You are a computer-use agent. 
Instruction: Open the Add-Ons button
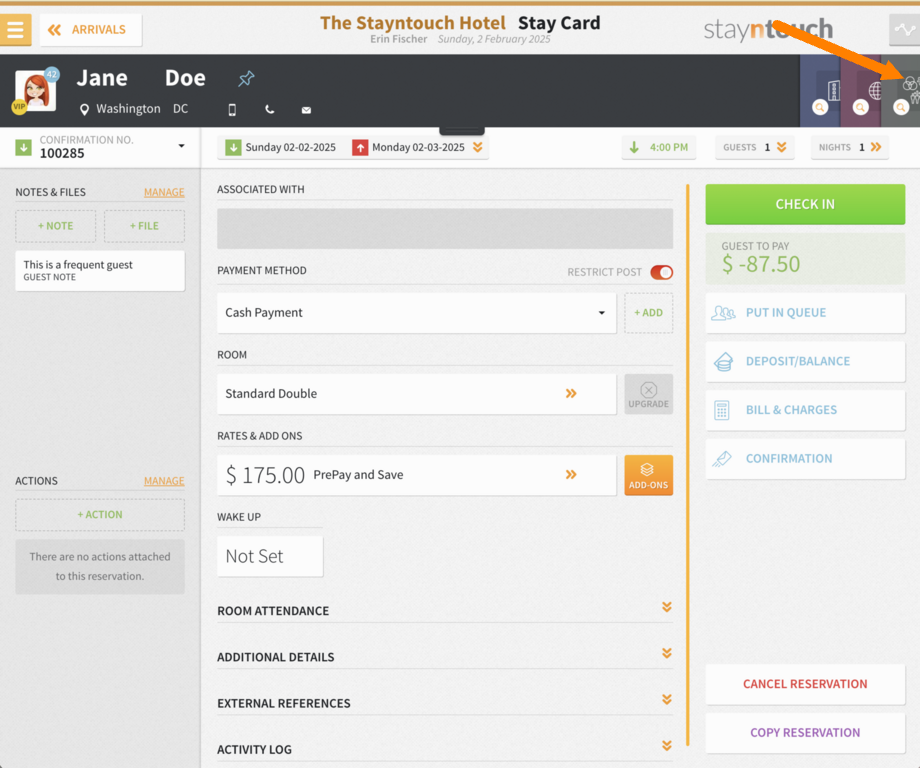(x=648, y=475)
